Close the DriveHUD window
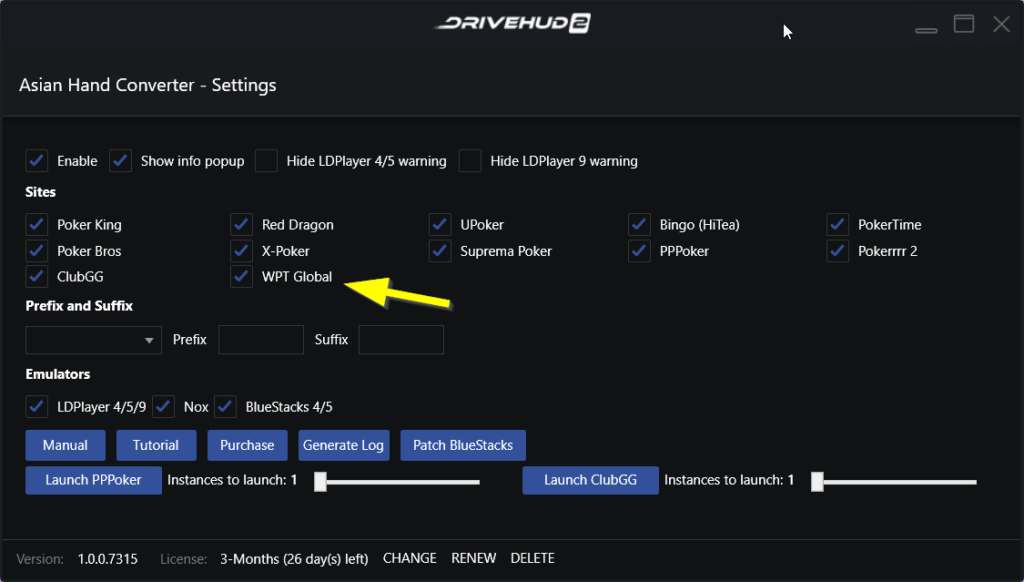 click(x=1001, y=25)
